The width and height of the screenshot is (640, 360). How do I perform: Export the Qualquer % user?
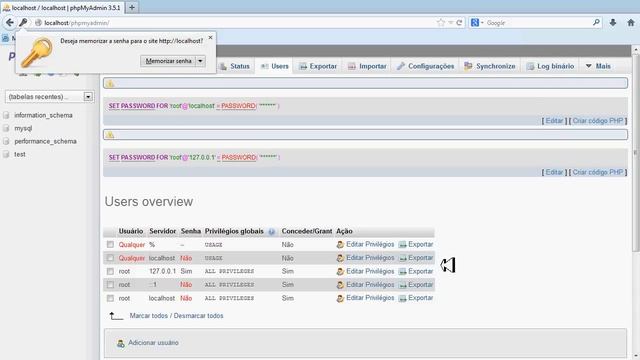coord(416,244)
